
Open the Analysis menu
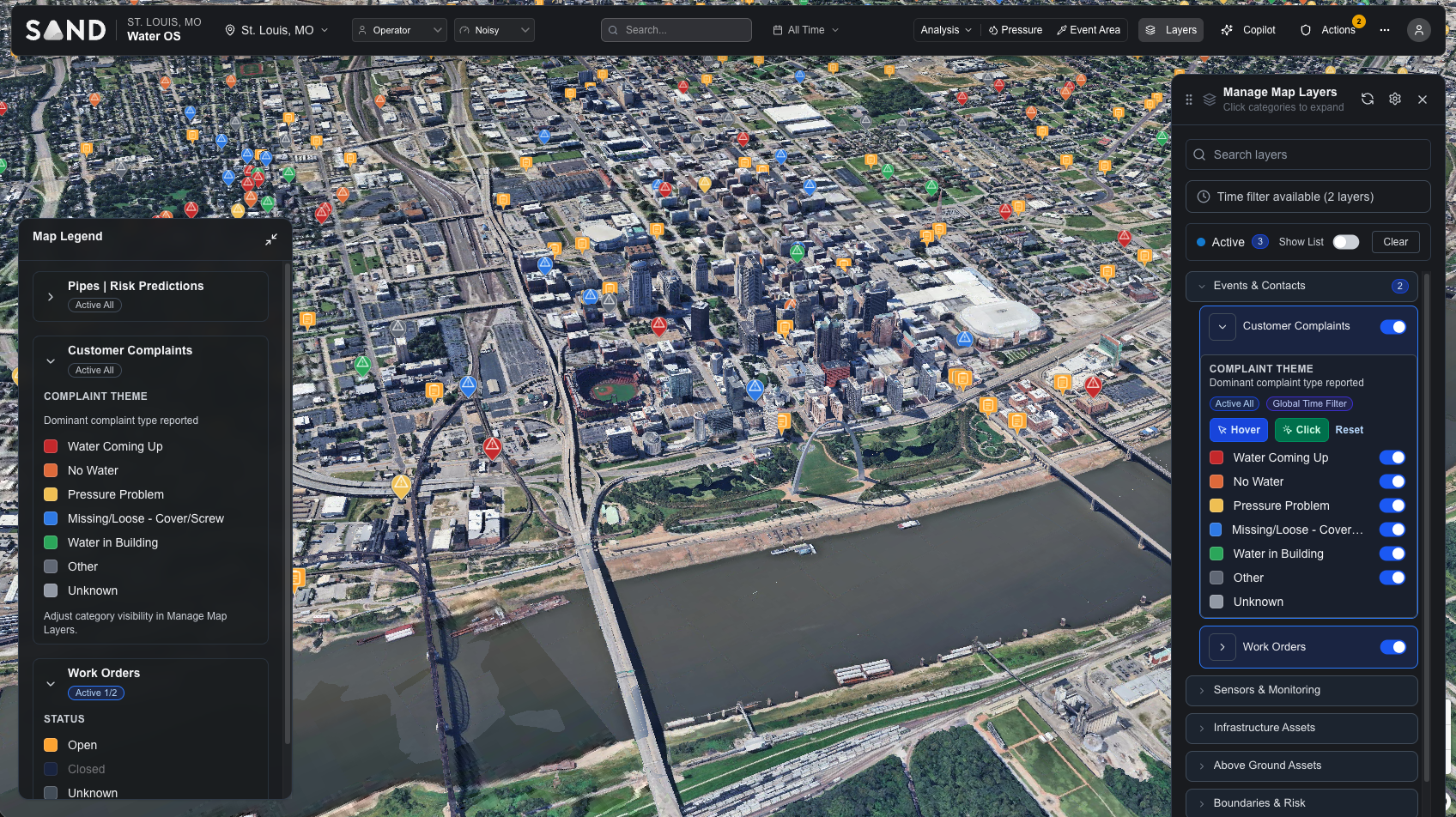tap(946, 30)
